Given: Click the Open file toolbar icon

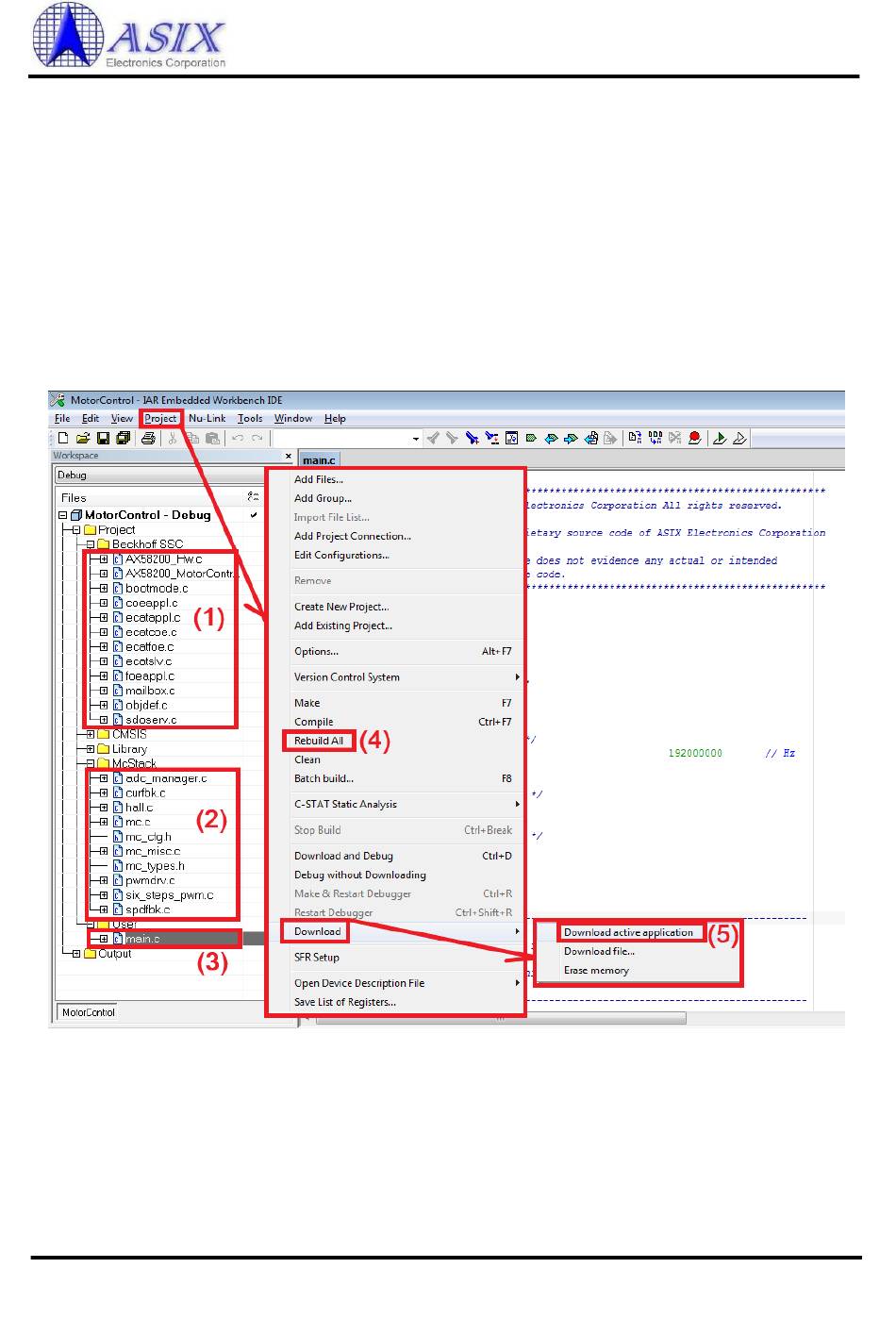Looking at the screenshot, I should point(82,438).
